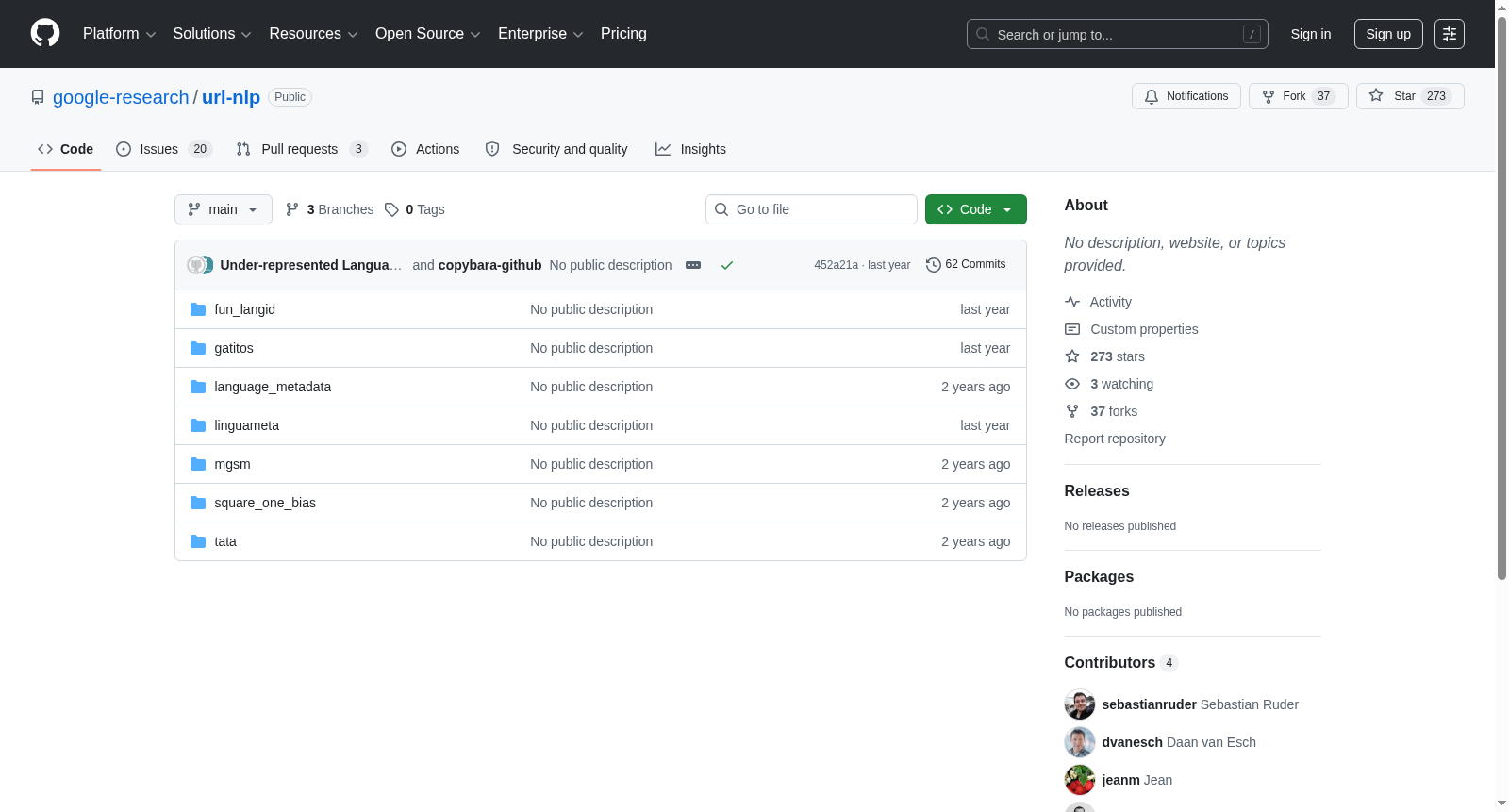Click the watching eye icon
Viewport: 1509px width, 812px height.
point(1072,384)
